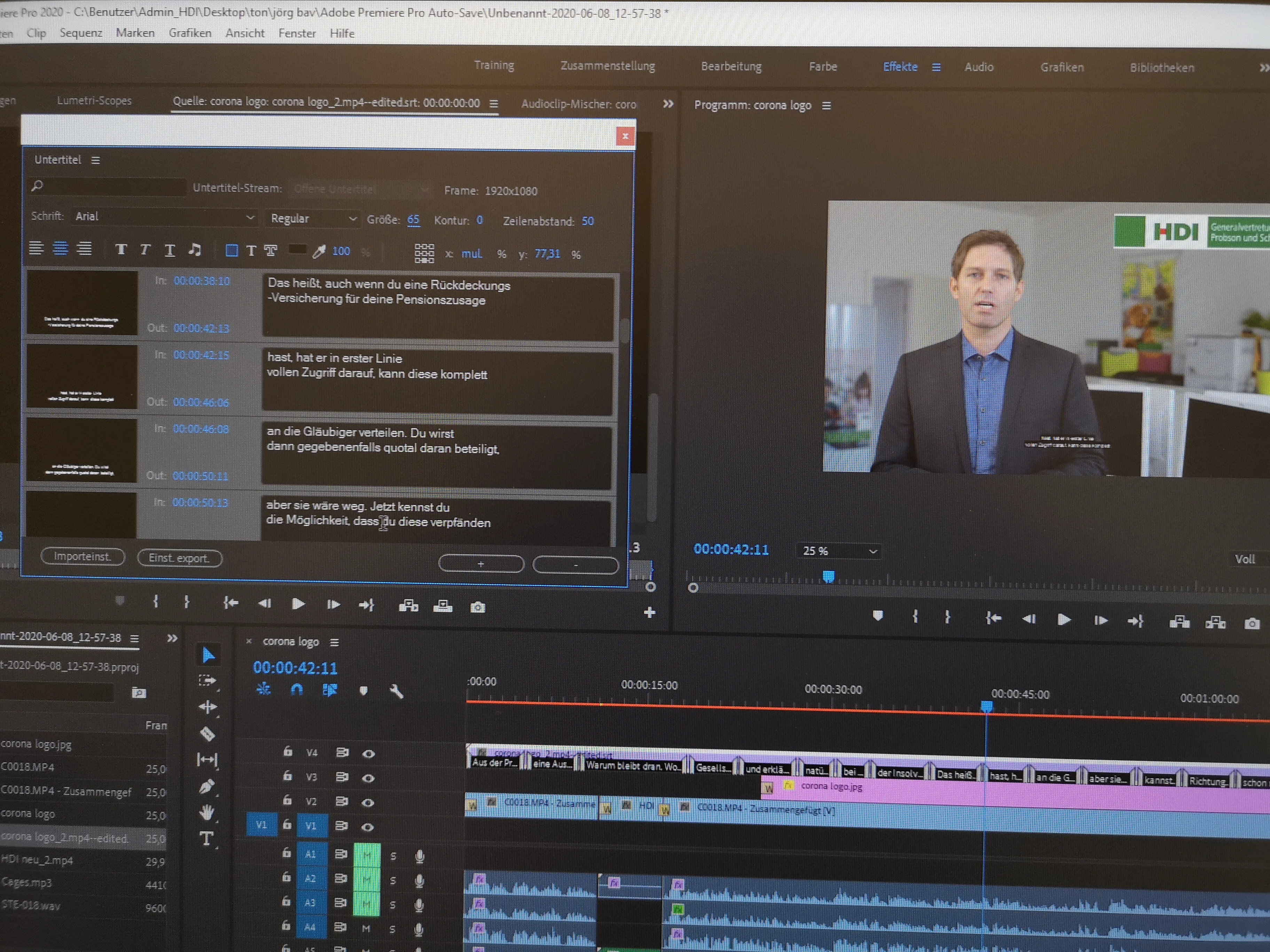Select the Razor tool in the toolbar
This screenshot has height=952, width=1270.
coord(207,733)
